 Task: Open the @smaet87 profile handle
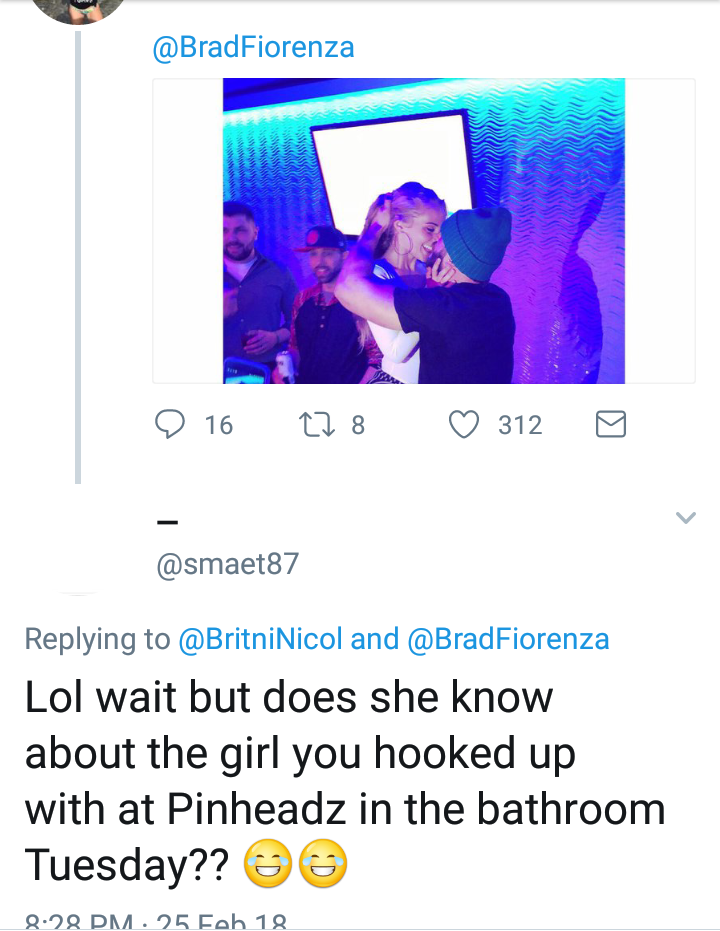coord(227,564)
